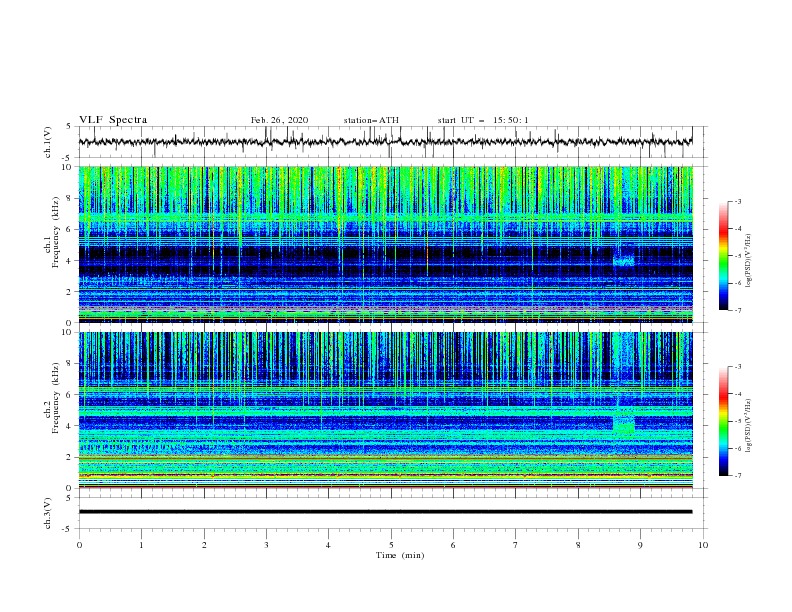
Task: Click the "Time (min)" axis title
Action: [400, 555]
